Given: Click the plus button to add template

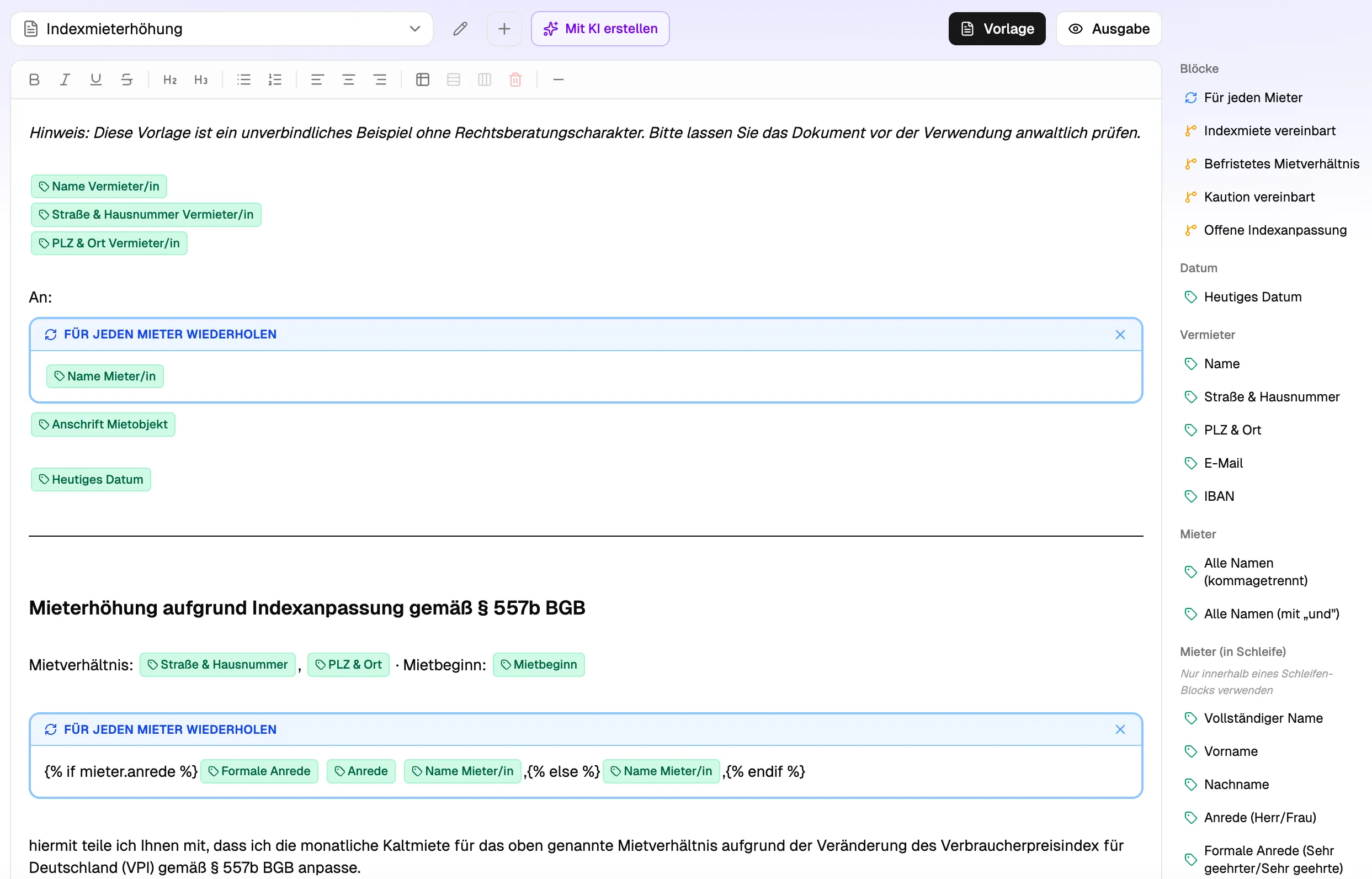Looking at the screenshot, I should [504, 29].
